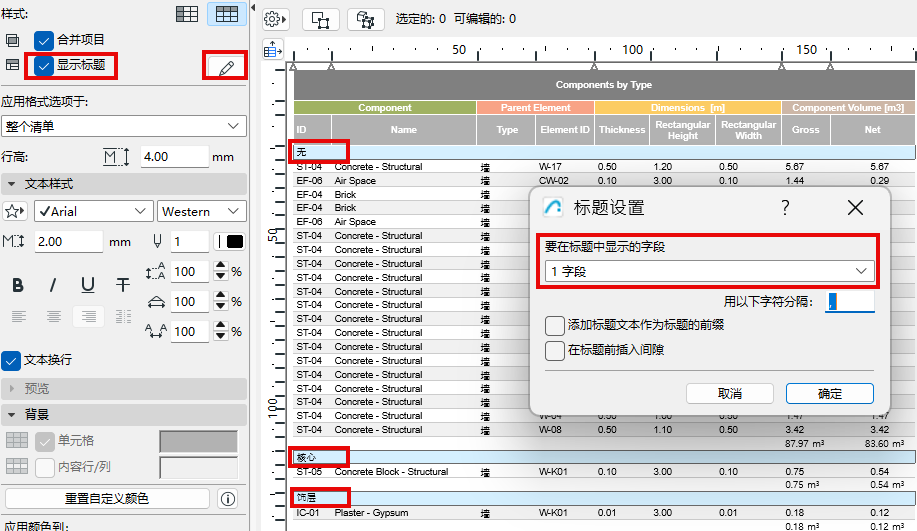
Task: Toggle Bold text formatting
Action: tap(18, 285)
